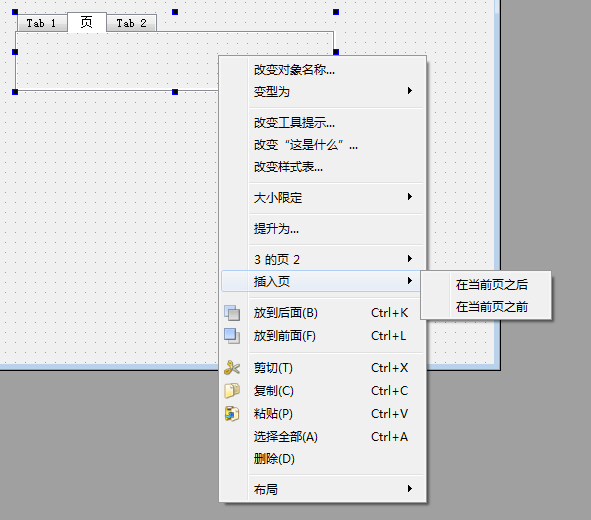
Task: Click the send-to-back icon
Action: (x=232, y=313)
